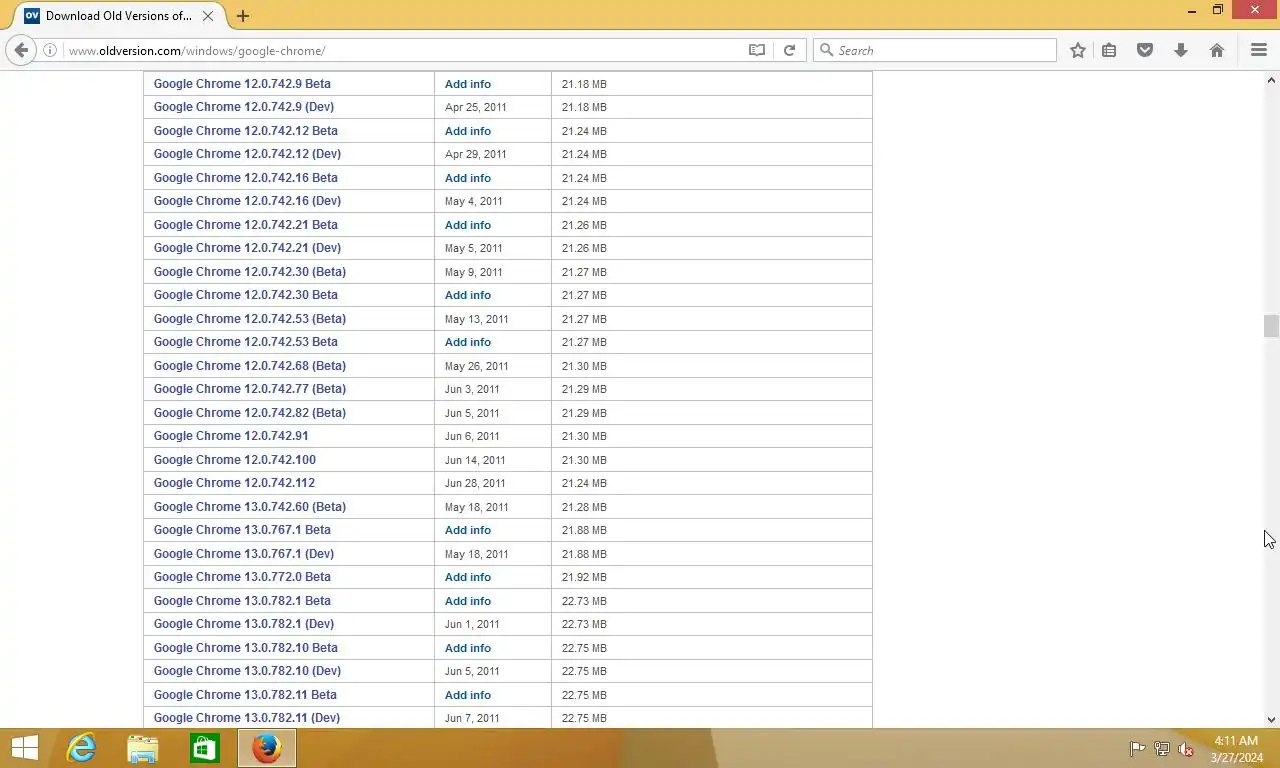
Task: Select the Download Old Versions tab
Action: pos(120,16)
